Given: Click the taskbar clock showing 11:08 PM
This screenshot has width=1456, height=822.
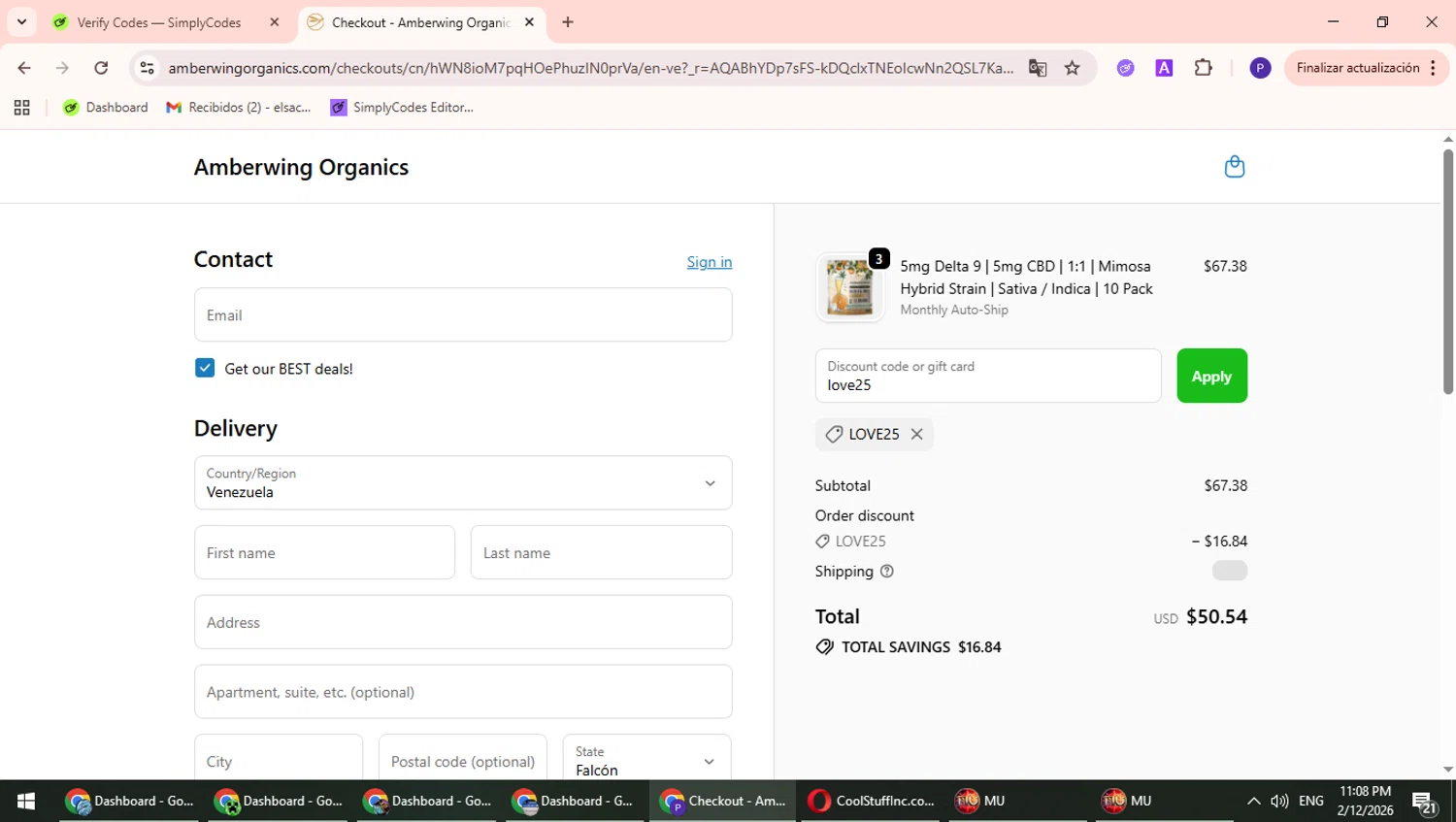Looking at the screenshot, I should [x=1365, y=801].
